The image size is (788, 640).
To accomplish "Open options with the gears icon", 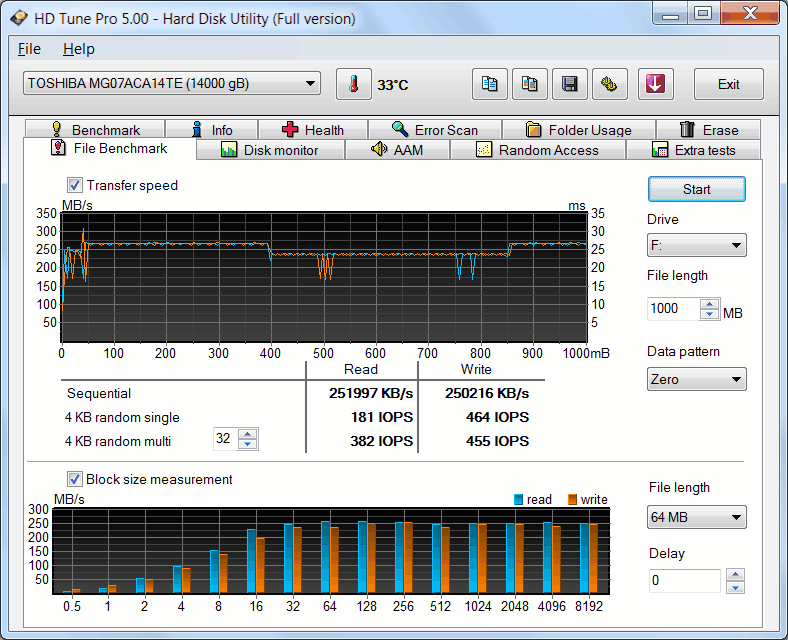I will 610,84.
